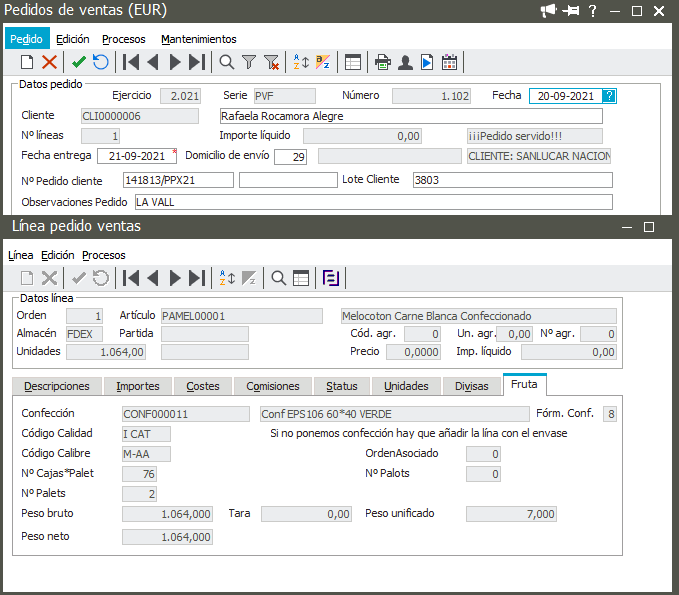Click the help question mark in title bar
This screenshot has height=595, width=679.
593,11
